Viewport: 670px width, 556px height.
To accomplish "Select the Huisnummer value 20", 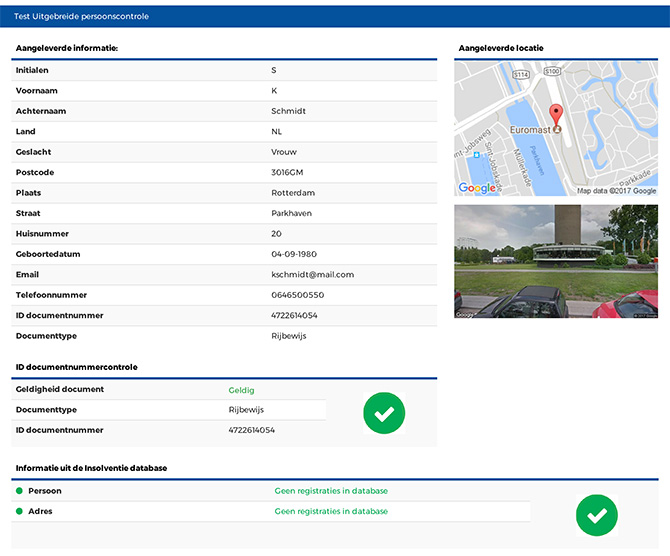I will pos(276,234).
